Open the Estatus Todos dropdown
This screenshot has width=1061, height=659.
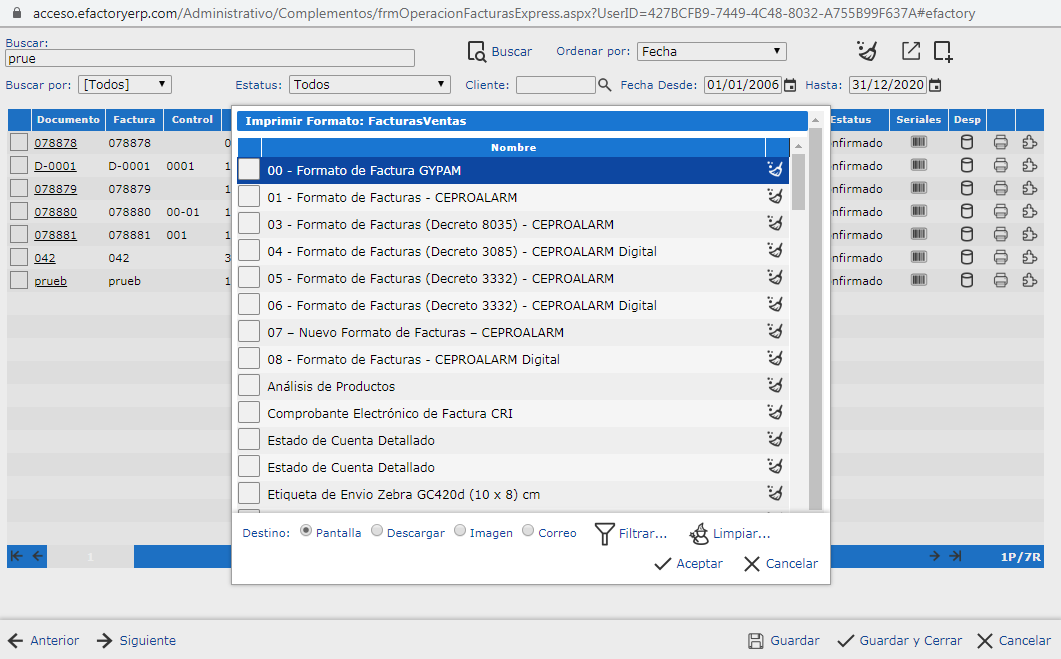click(x=369, y=85)
